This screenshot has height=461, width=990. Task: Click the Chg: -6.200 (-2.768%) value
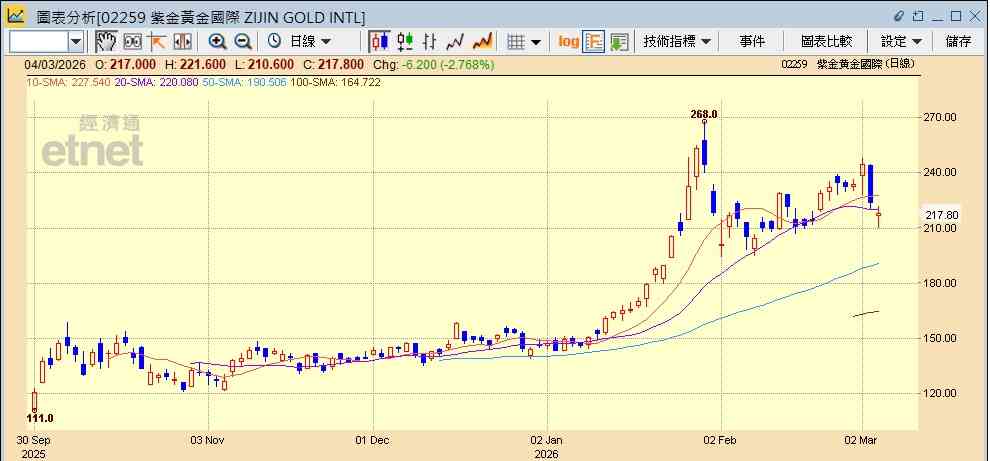point(434,65)
